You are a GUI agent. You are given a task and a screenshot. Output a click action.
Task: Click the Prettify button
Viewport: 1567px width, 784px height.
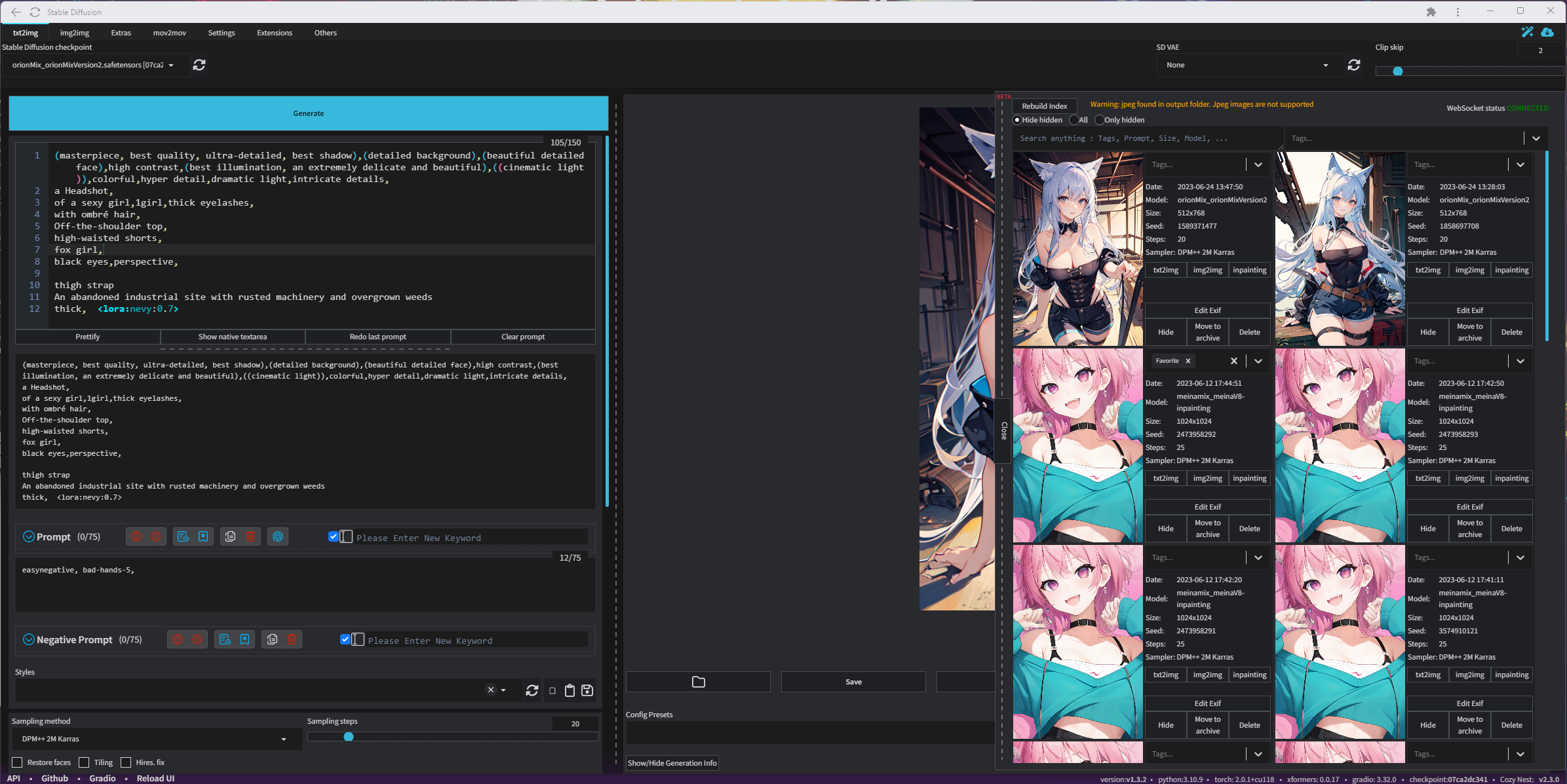point(88,337)
